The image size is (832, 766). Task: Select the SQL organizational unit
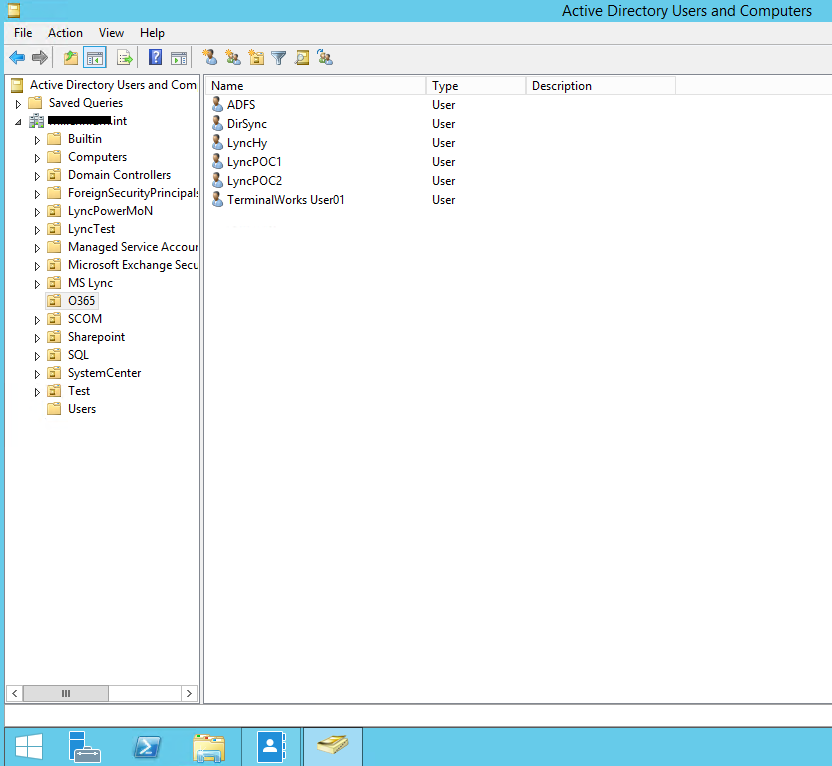pyautogui.click(x=78, y=355)
